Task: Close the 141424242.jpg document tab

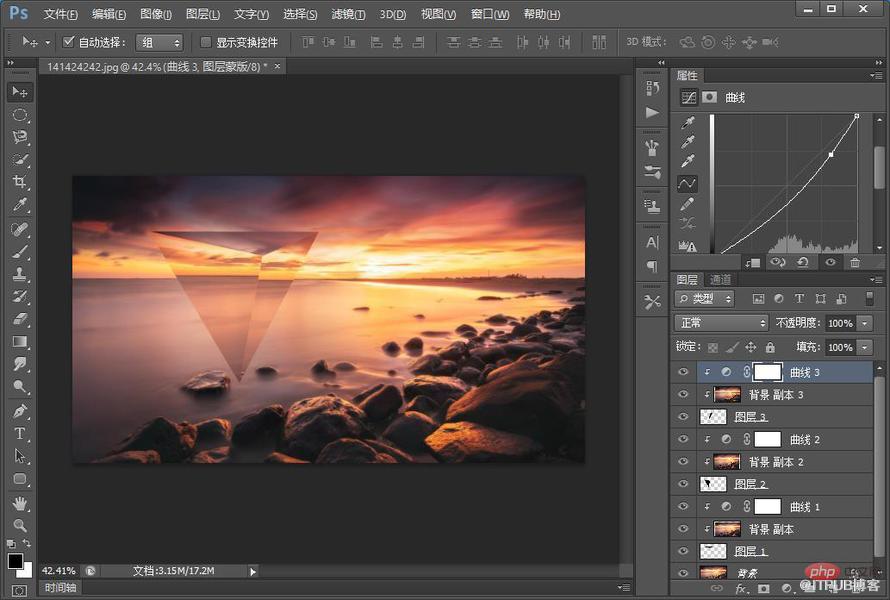Action: (277, 66)
